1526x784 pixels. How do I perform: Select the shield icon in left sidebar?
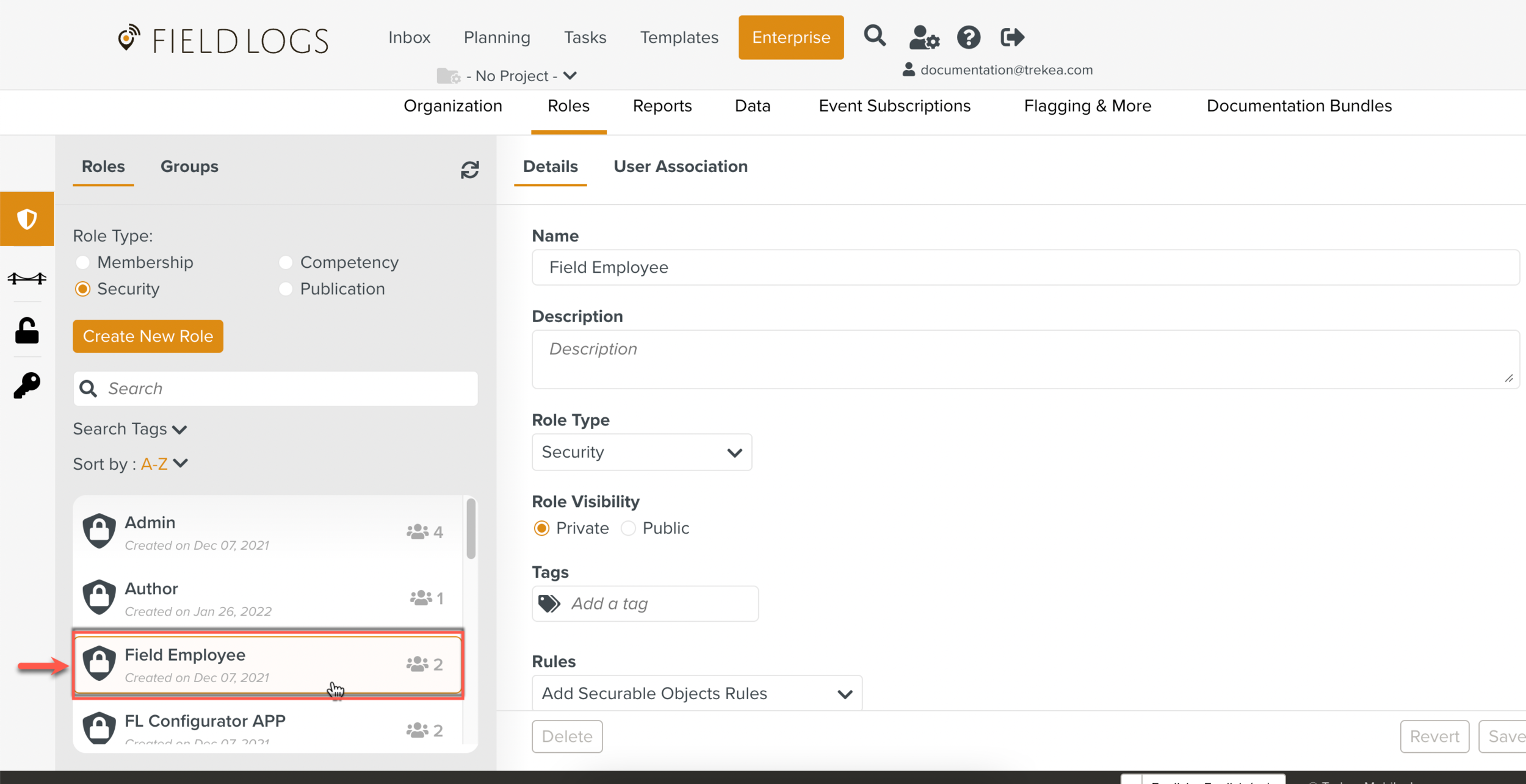point(27,219)
